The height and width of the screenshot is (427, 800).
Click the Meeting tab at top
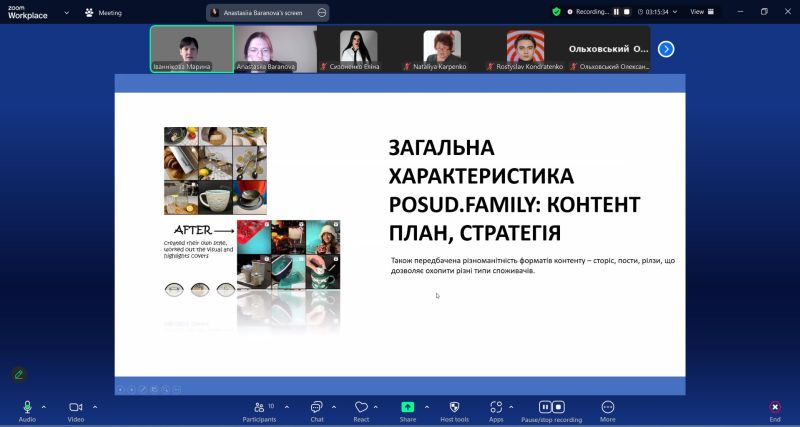click(104, 13)
